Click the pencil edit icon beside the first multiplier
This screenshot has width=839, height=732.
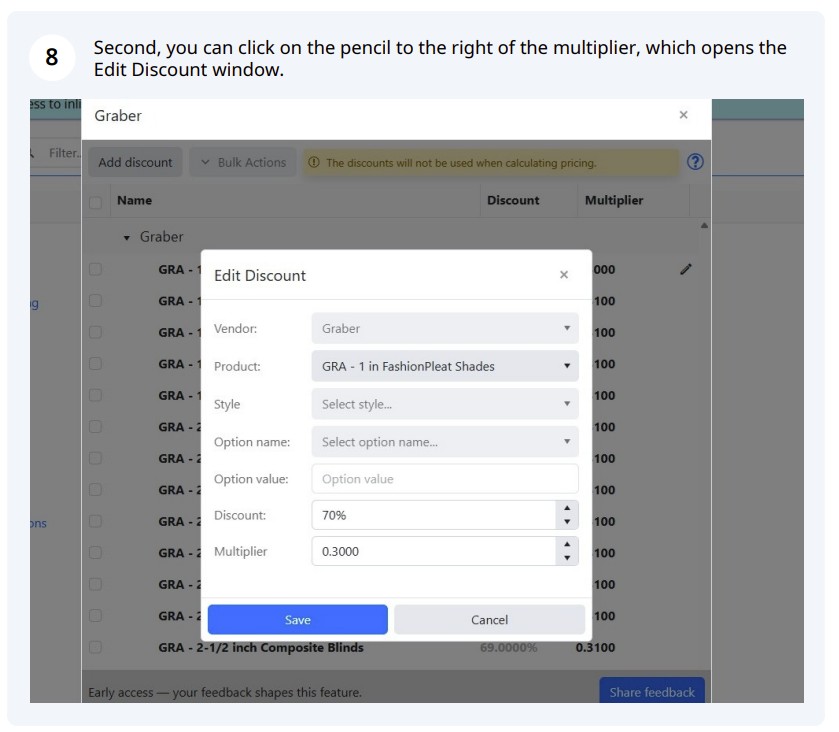685,269
